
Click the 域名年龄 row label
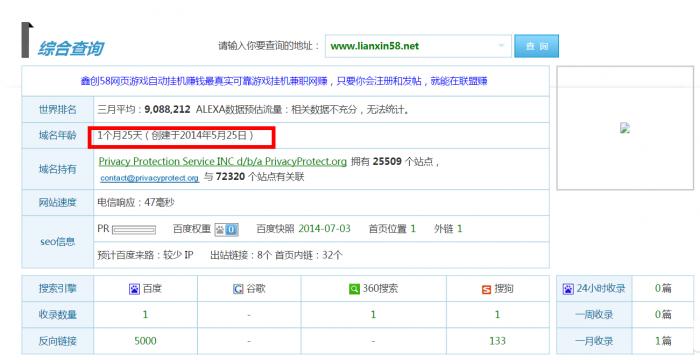click(58, 135)
